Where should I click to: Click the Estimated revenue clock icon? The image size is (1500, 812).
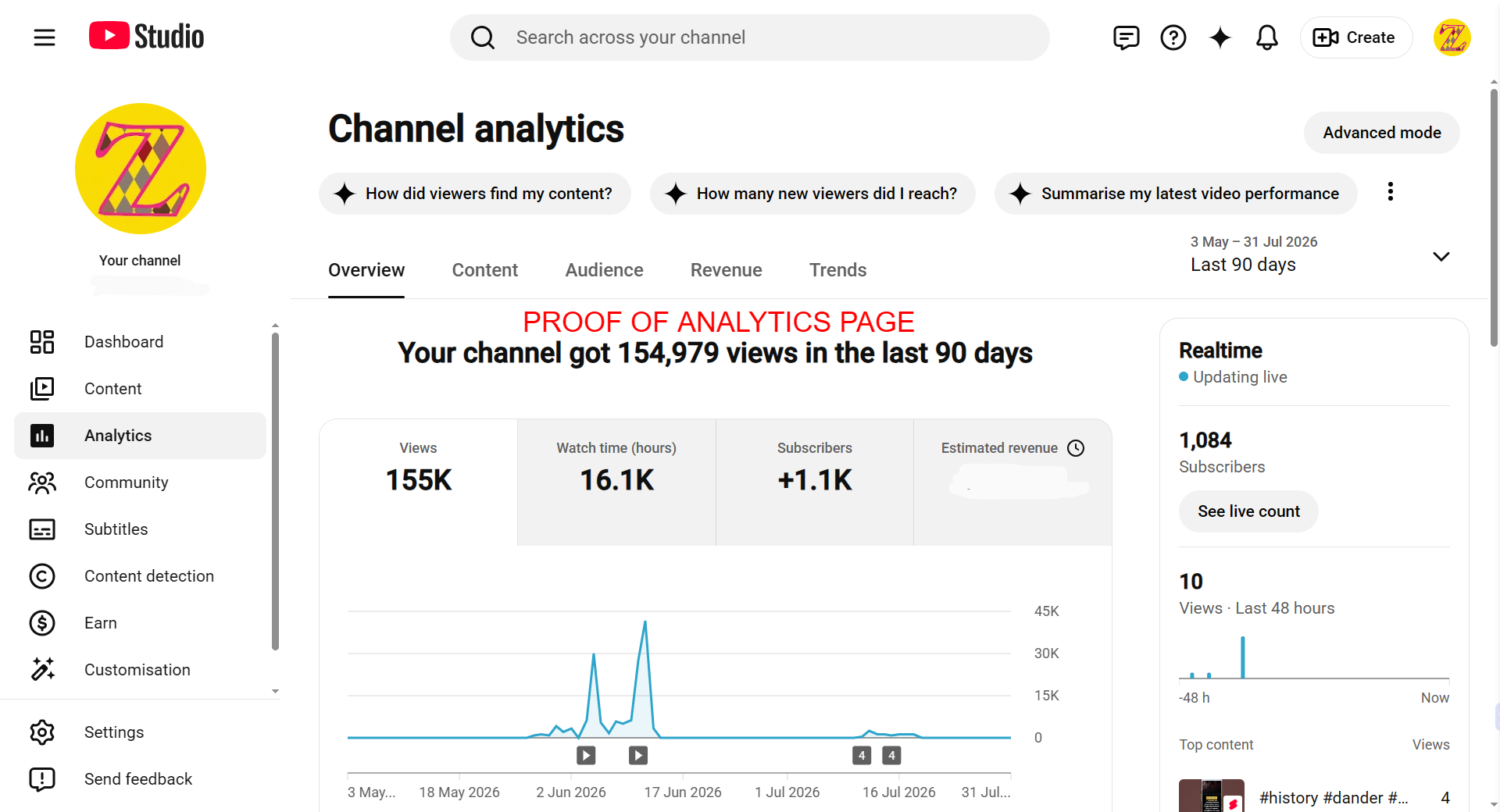tap(1076, 448)
